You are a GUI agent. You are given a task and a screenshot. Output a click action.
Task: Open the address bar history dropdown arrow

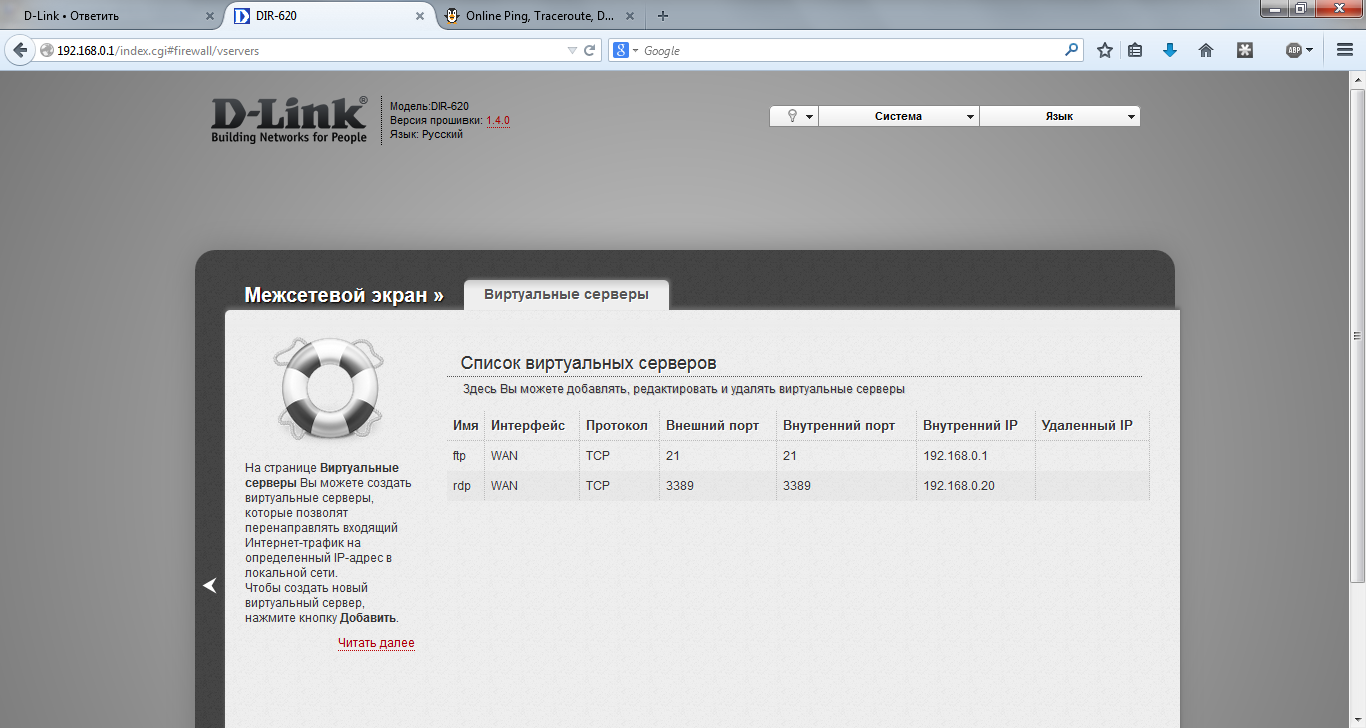572,50
